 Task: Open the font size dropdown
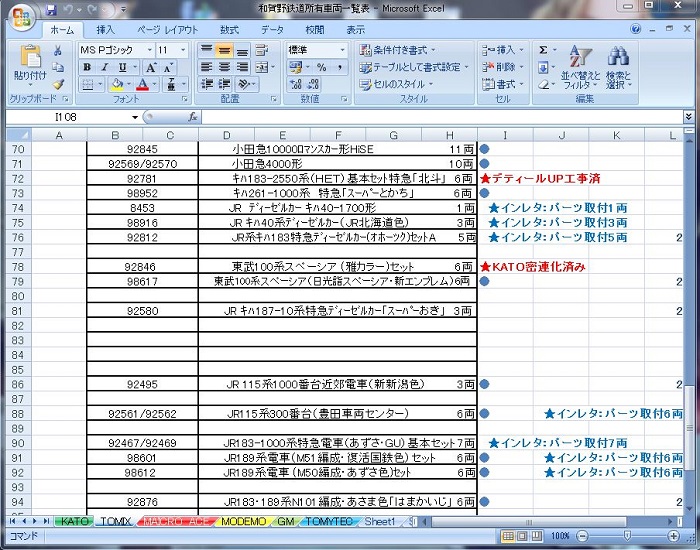tap(183, 50)
